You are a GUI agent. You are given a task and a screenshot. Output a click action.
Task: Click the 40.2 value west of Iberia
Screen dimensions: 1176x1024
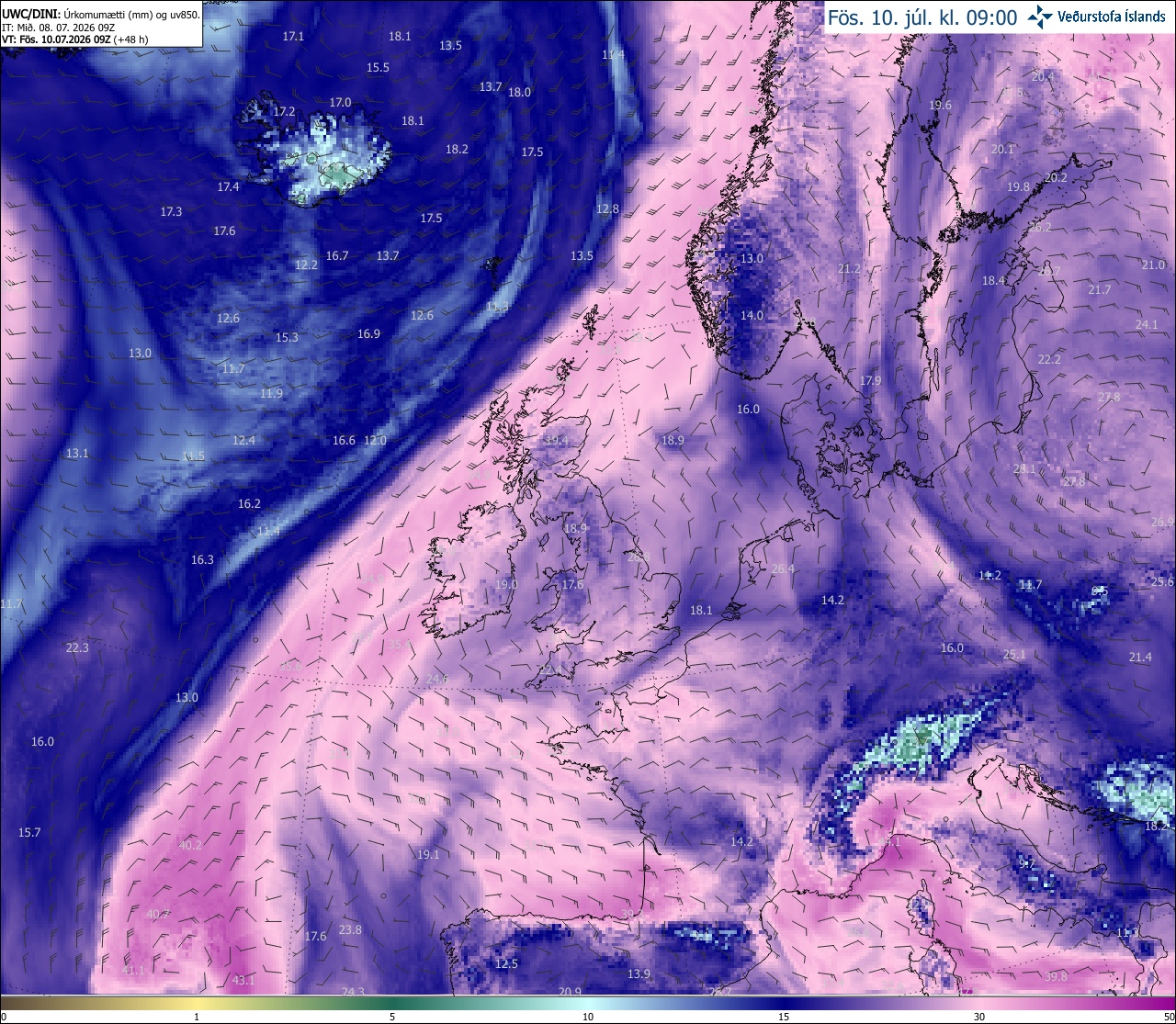[x=190, y=846]
